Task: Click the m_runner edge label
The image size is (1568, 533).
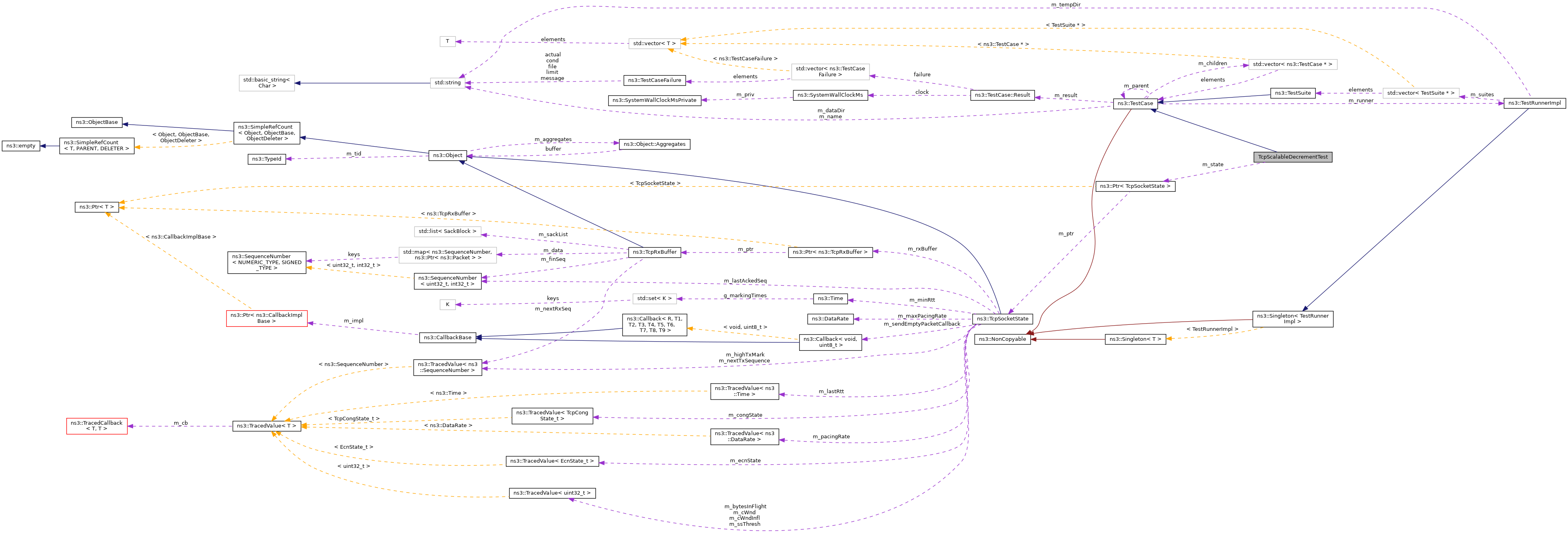Action: (1361, 100)
